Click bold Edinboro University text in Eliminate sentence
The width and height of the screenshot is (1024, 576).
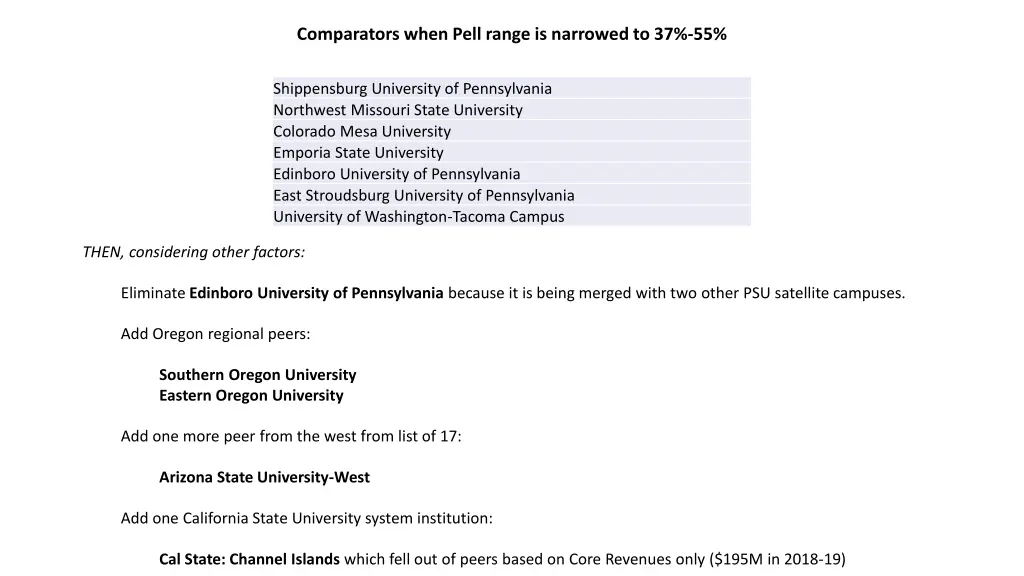pos(316,293)
